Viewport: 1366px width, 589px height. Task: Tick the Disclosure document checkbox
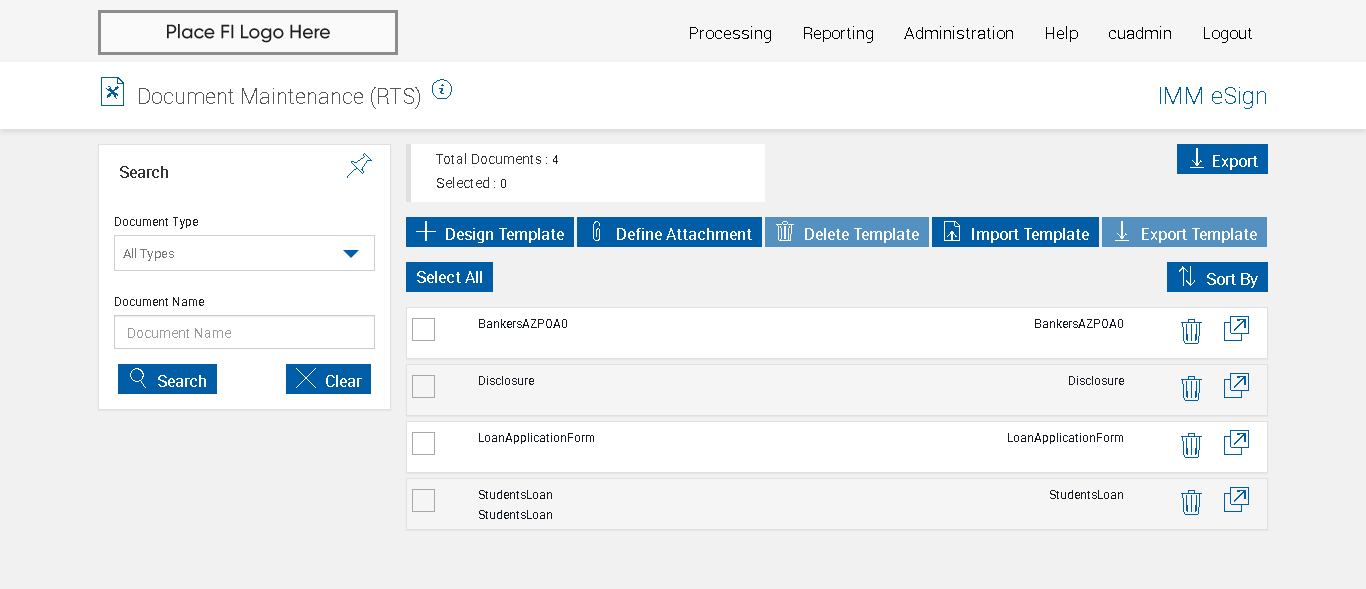[x=424, y=386]
